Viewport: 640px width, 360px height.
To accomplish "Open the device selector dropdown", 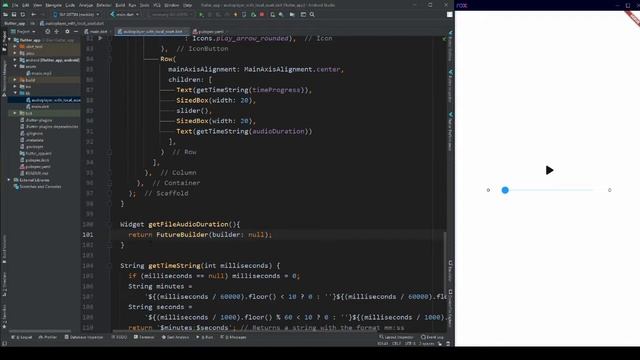I will [76, 14].
